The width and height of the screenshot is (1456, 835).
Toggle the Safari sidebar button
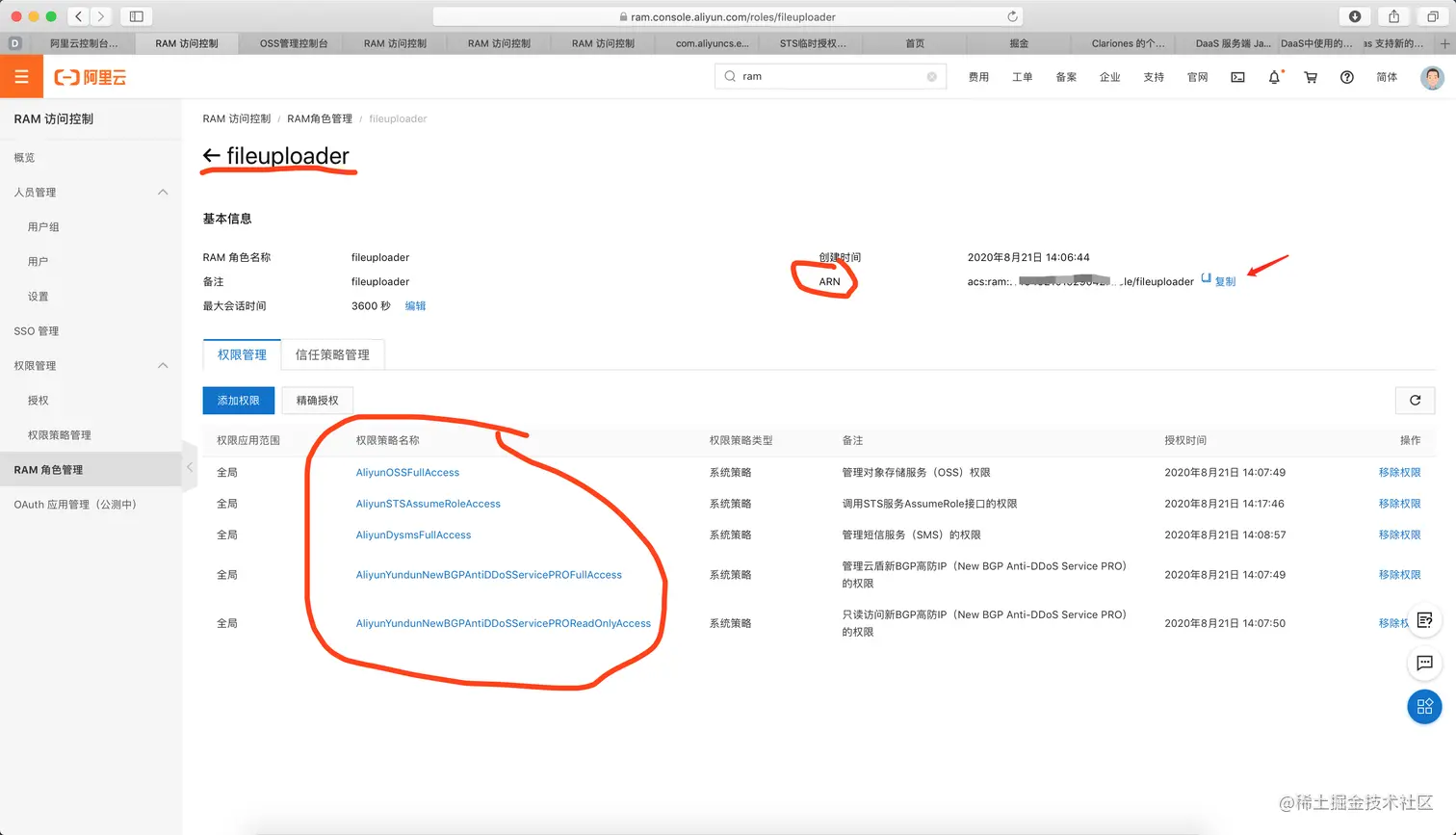(137, 16)
